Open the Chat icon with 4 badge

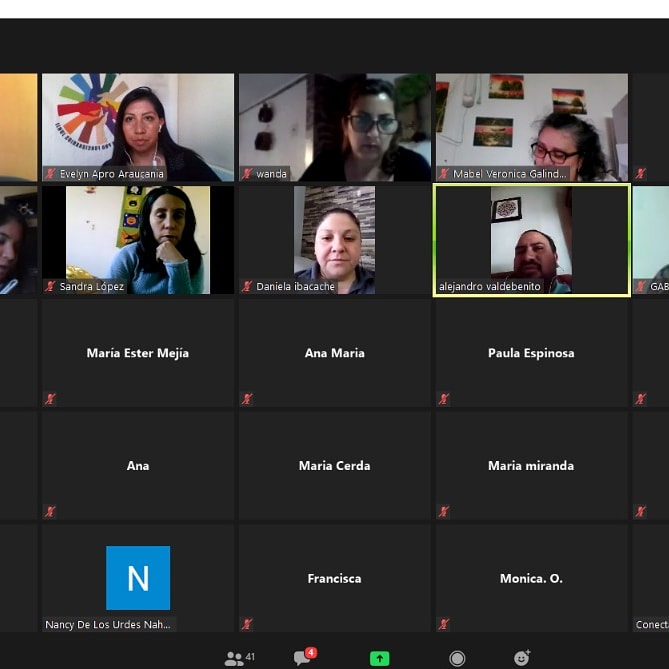305,656
